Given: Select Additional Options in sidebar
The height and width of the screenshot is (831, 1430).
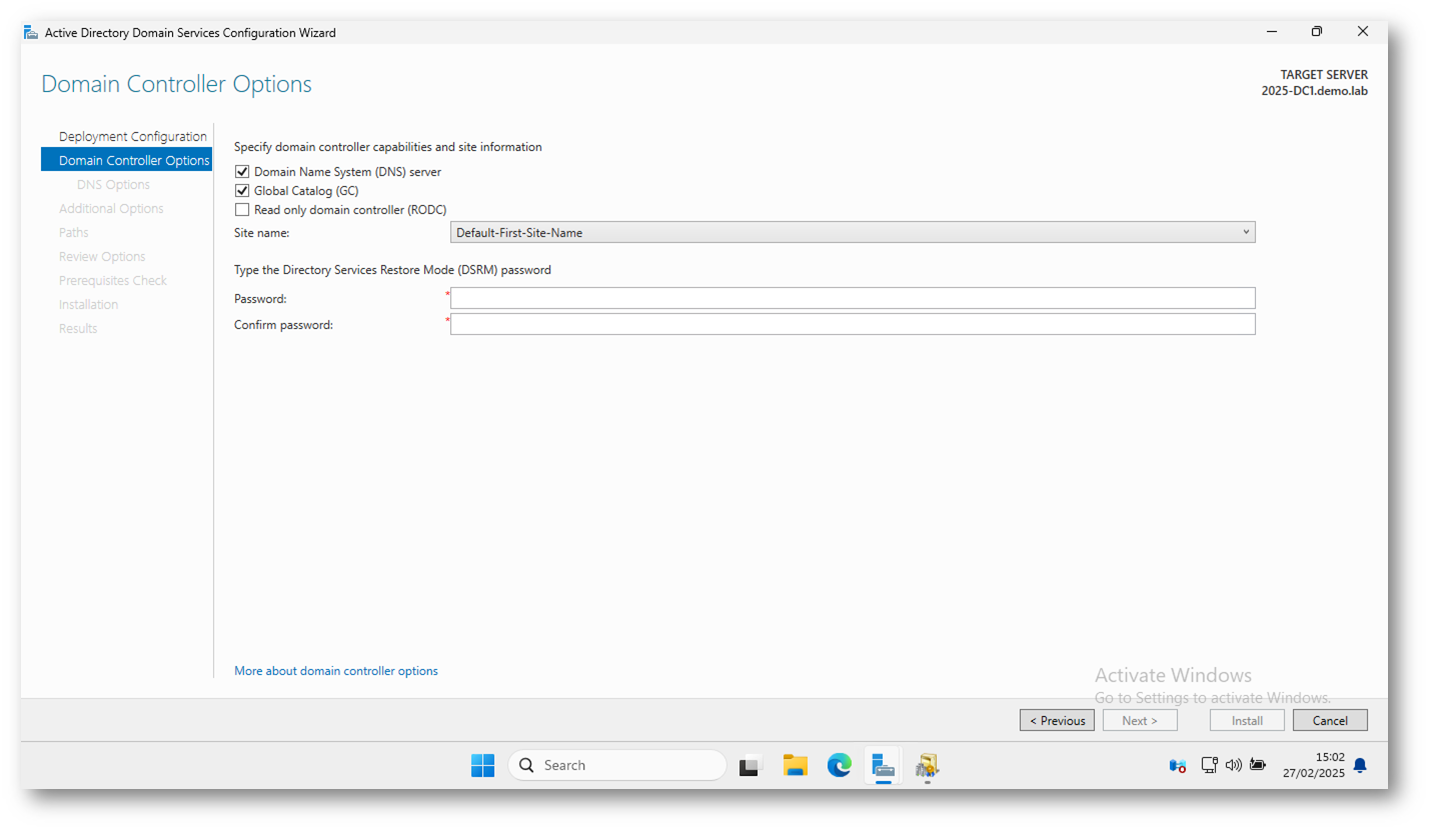Looking at the screenshot, I should click(x=111, y=208).
